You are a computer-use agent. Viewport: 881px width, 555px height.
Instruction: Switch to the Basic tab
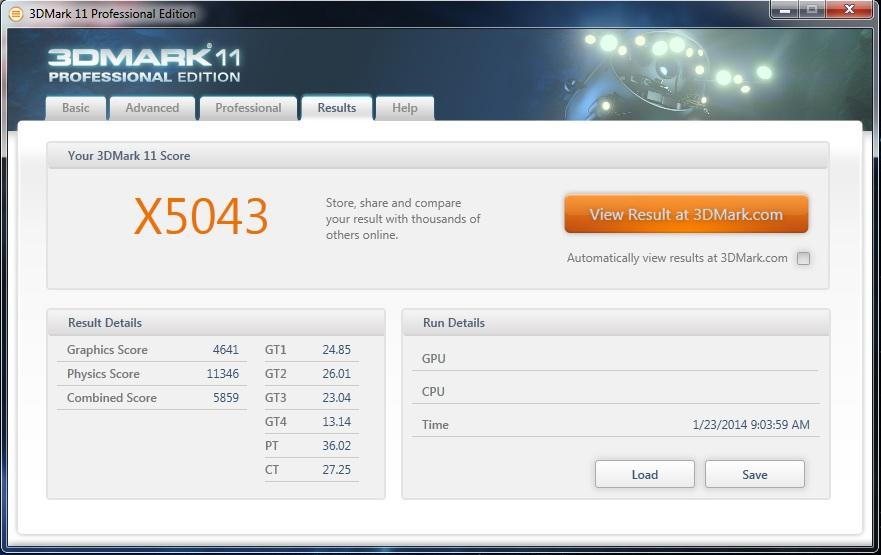point(76,108)
